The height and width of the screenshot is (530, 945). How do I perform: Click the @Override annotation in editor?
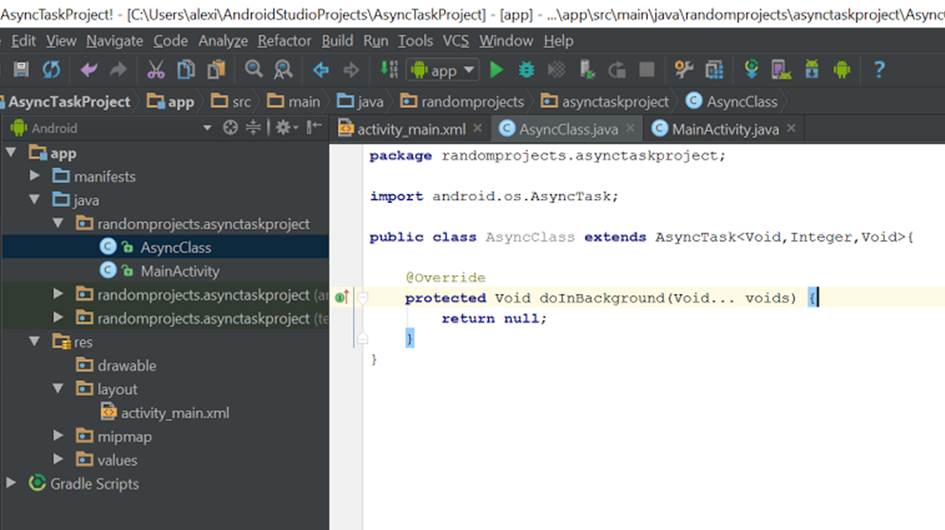[445, 277]
